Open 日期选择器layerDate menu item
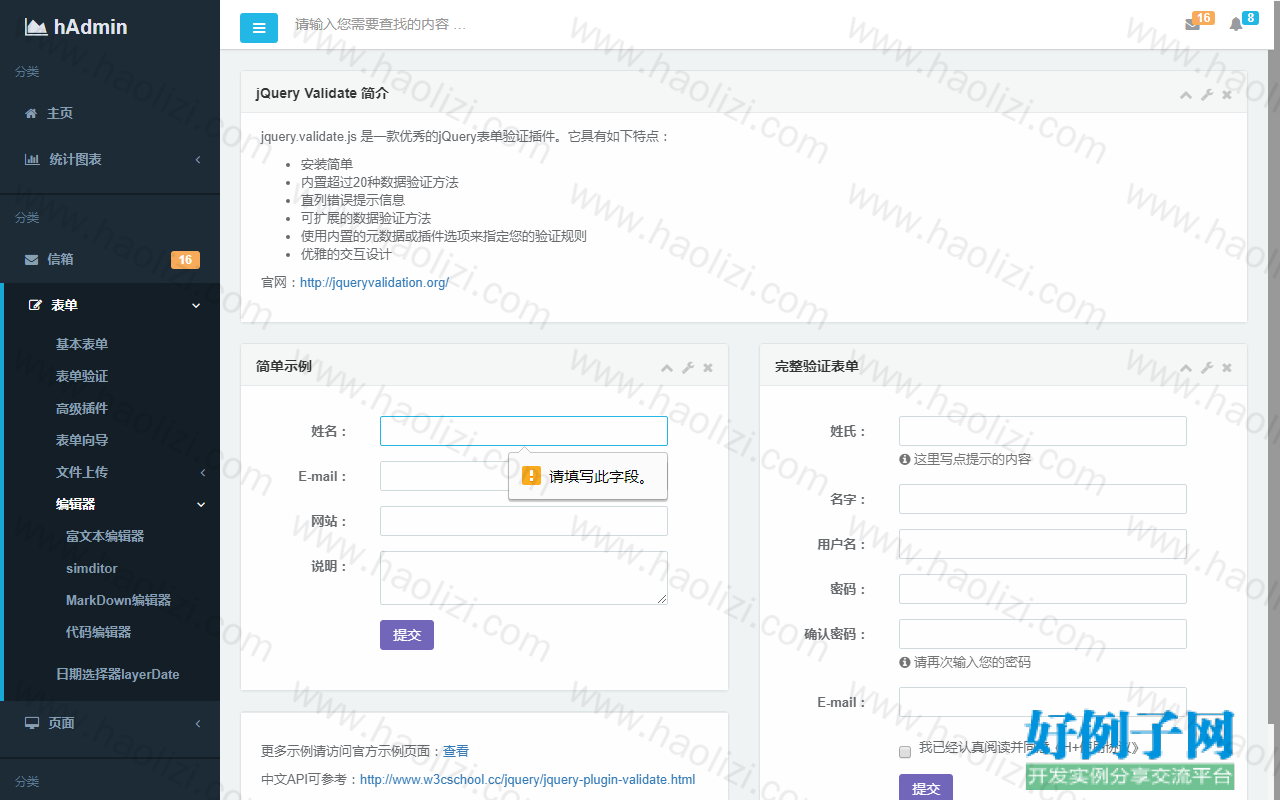 point(118,674)
